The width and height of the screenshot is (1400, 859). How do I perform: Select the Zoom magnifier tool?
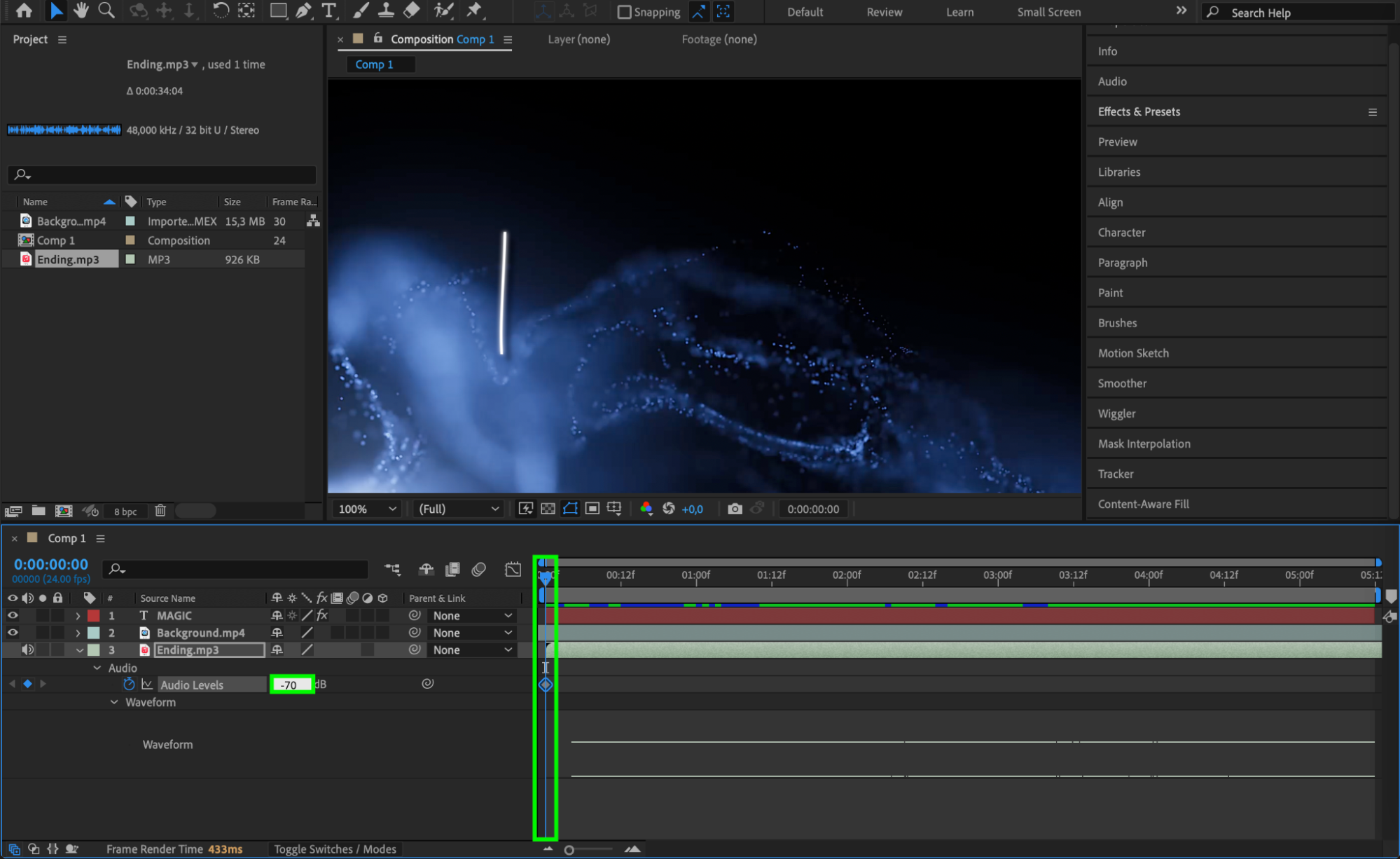point(106,11)
